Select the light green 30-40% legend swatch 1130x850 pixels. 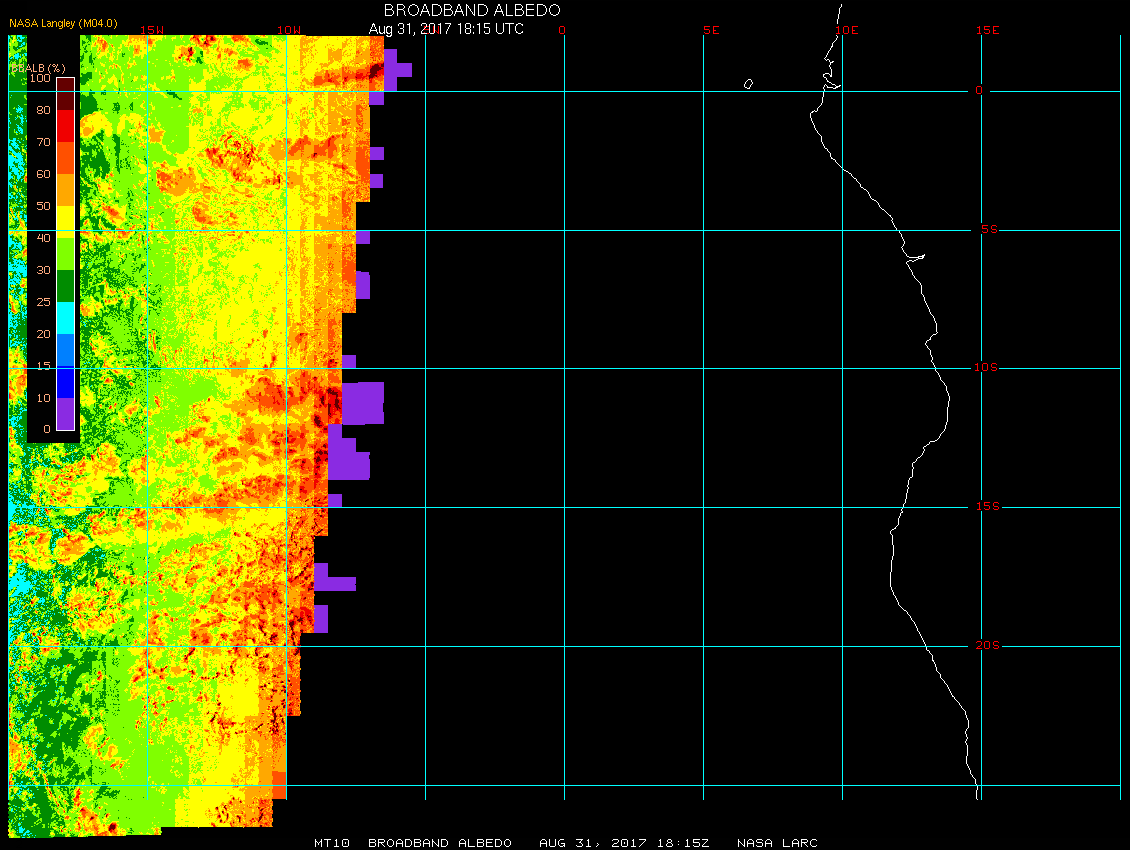(66, 254)
